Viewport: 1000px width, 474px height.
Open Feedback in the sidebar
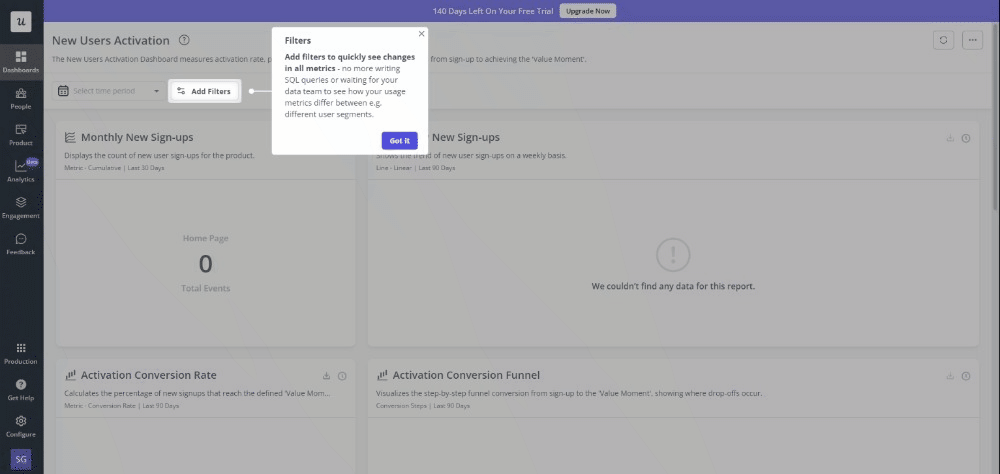click(21, 243)
